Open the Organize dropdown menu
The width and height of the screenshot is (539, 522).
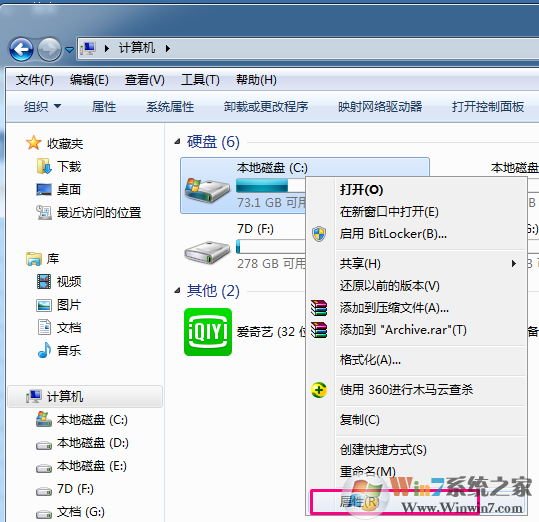point(42,107)
